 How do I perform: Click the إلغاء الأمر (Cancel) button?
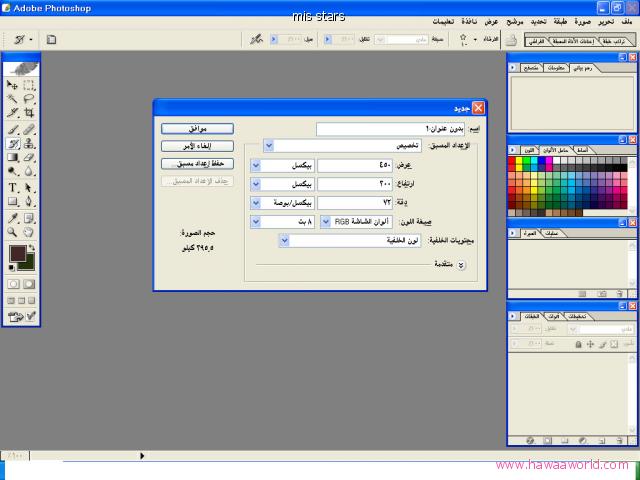coord(196,146)
